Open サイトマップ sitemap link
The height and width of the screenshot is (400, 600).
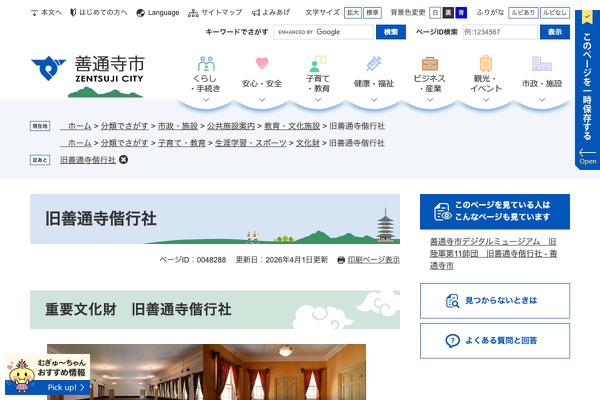(215, 13)
